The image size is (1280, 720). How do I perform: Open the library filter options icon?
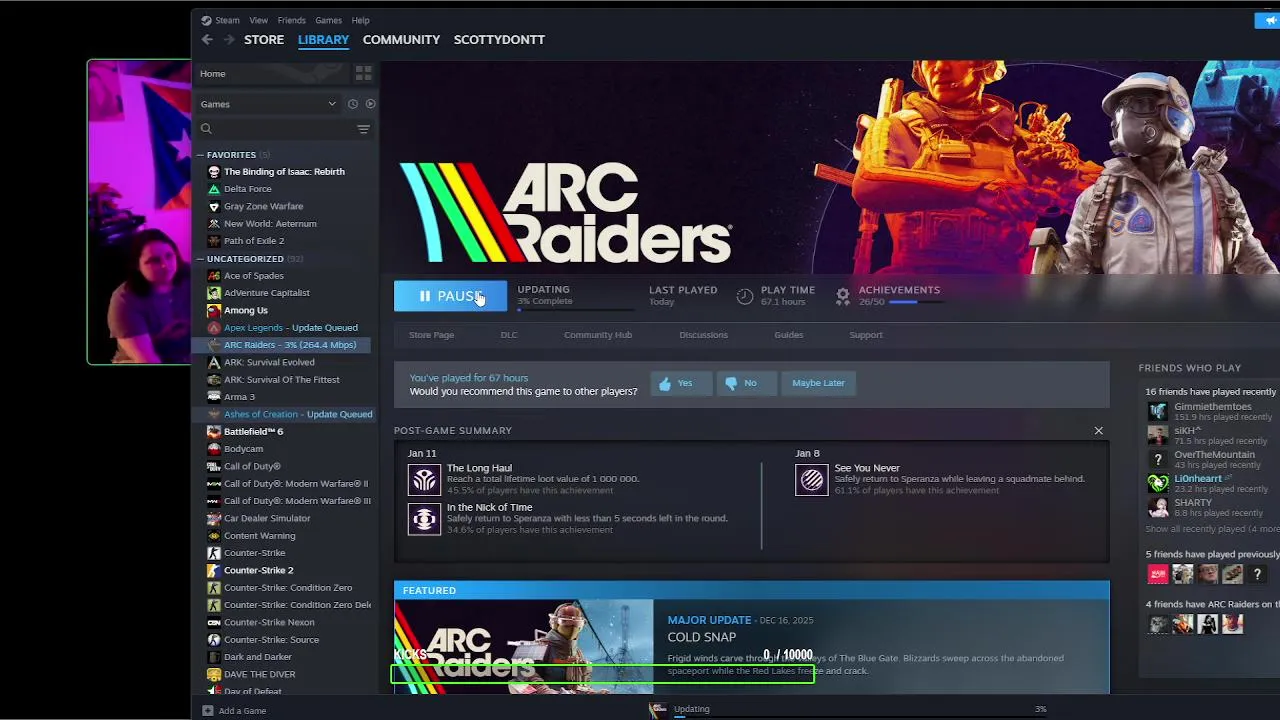363,129
